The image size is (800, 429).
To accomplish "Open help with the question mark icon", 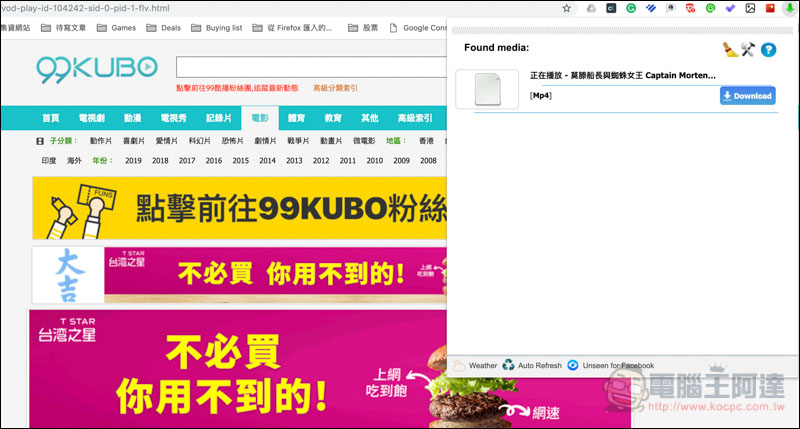I will tap(768, 49).
